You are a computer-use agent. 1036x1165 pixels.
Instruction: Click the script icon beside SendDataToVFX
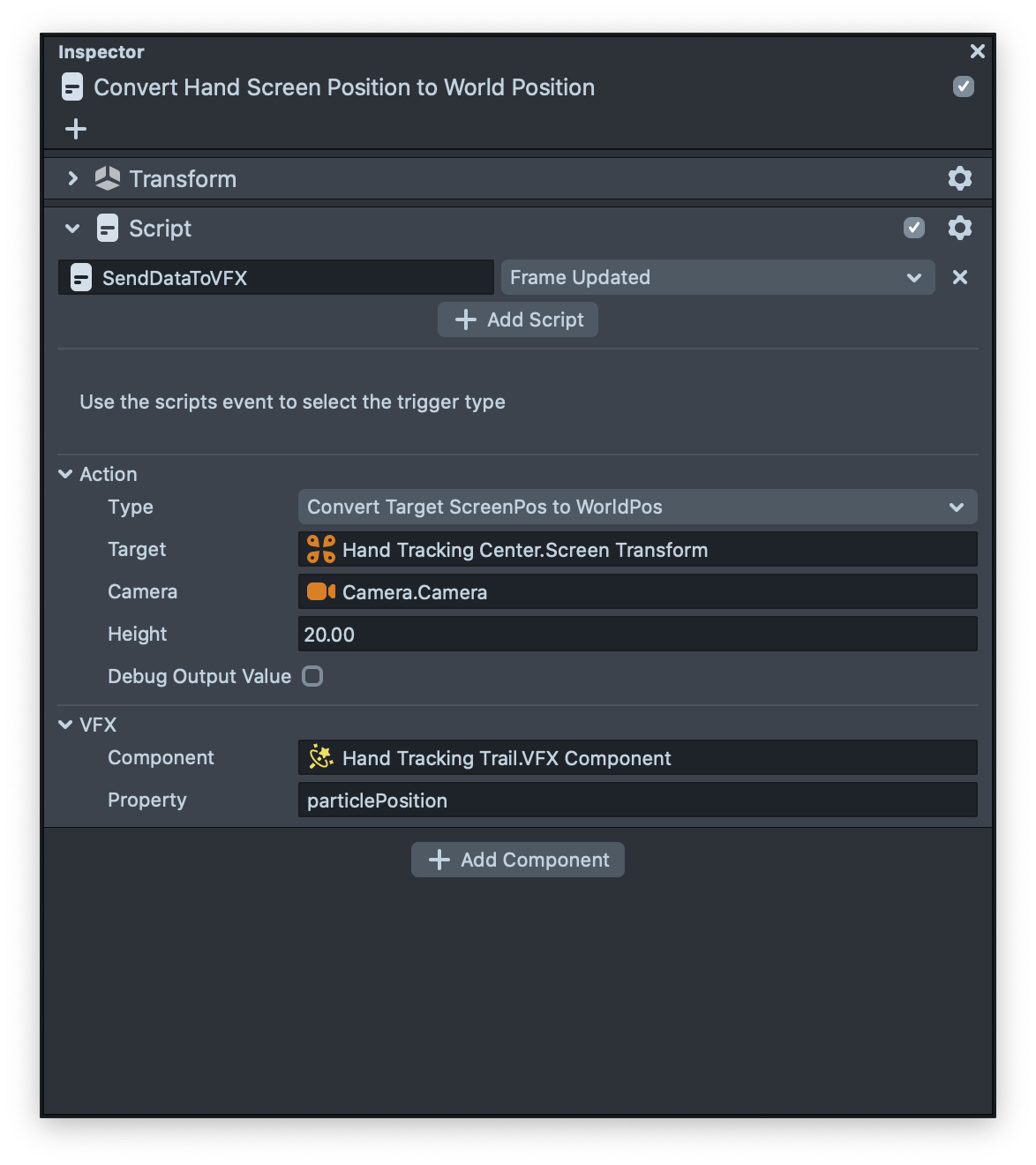click(81, 278)
